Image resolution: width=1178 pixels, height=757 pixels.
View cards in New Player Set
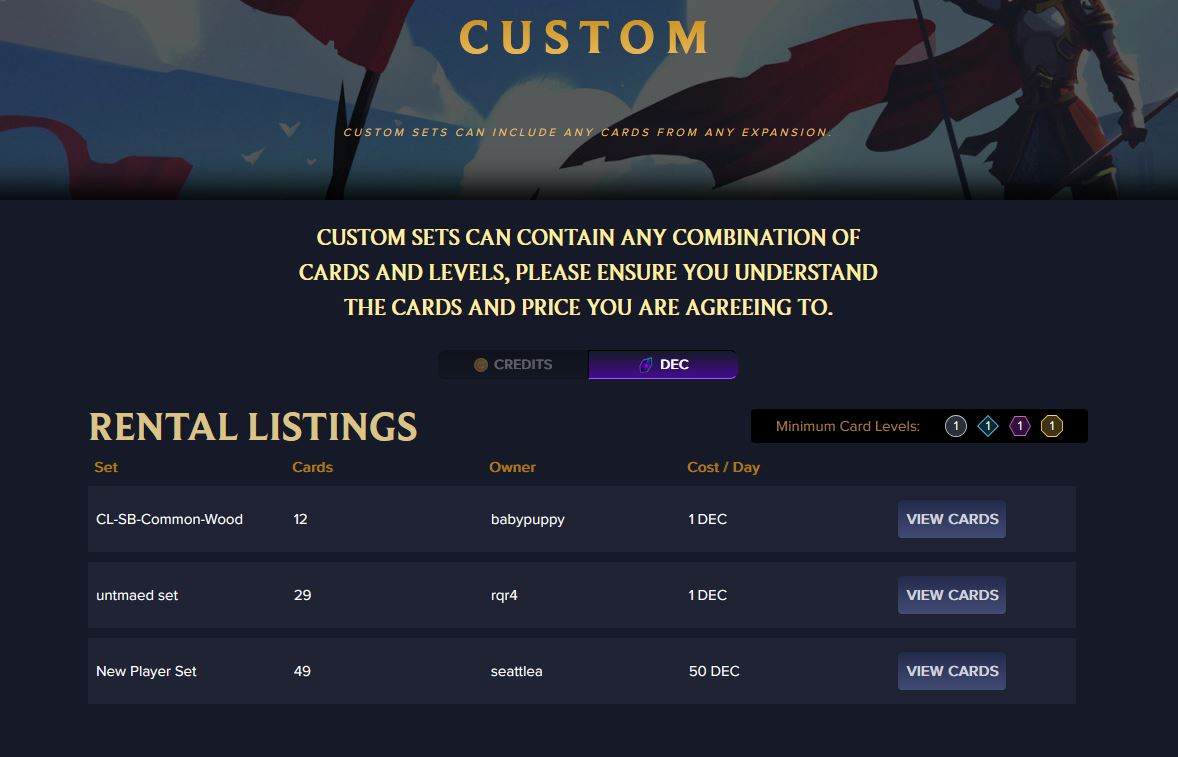tap(952, 671)
